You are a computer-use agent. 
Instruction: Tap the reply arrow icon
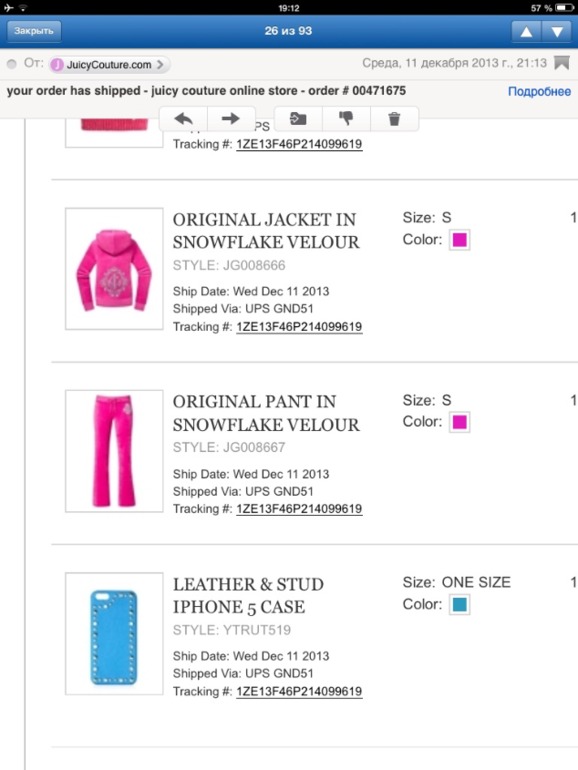click(184, 118)
